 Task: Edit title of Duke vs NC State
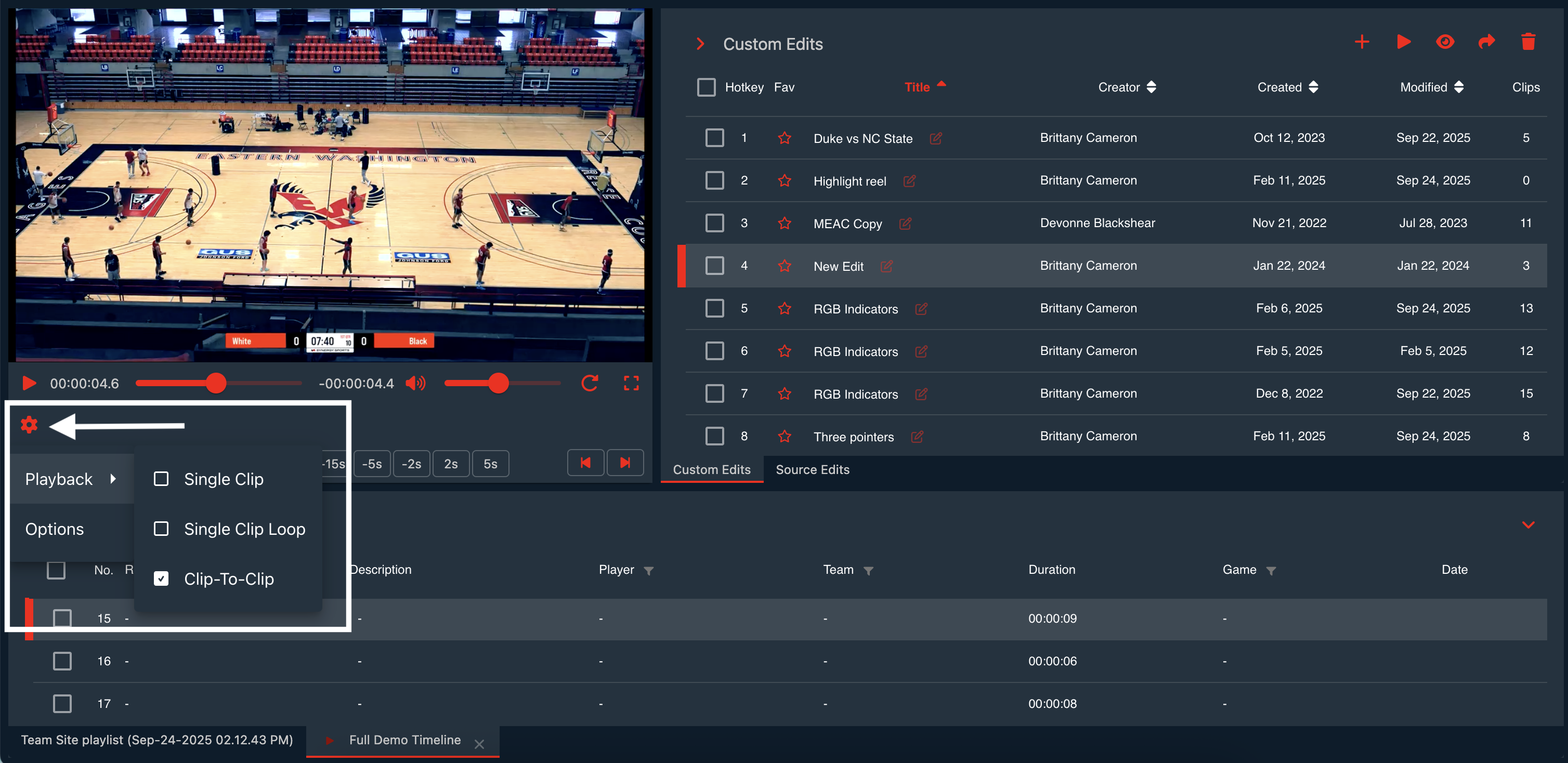[936, 139]
